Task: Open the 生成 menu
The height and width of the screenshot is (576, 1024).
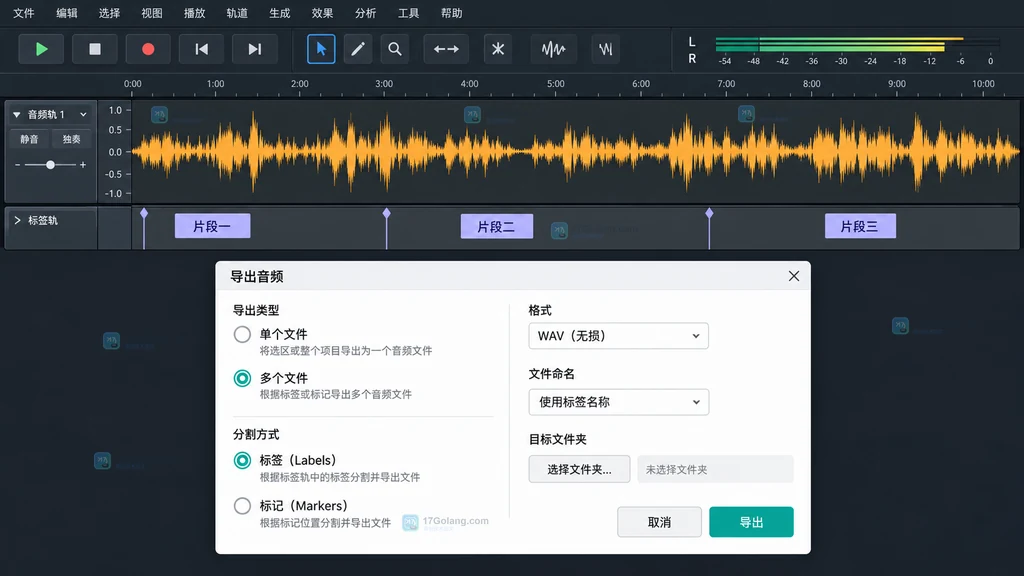Action: coord(280,13)
